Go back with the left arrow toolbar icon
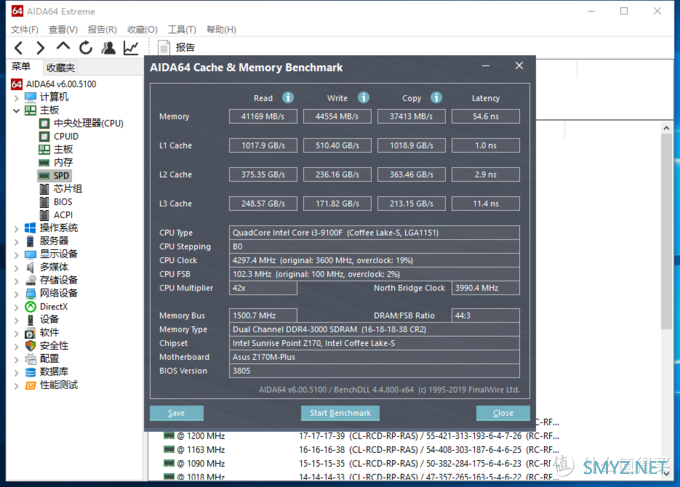 click(x=19, y=48)
